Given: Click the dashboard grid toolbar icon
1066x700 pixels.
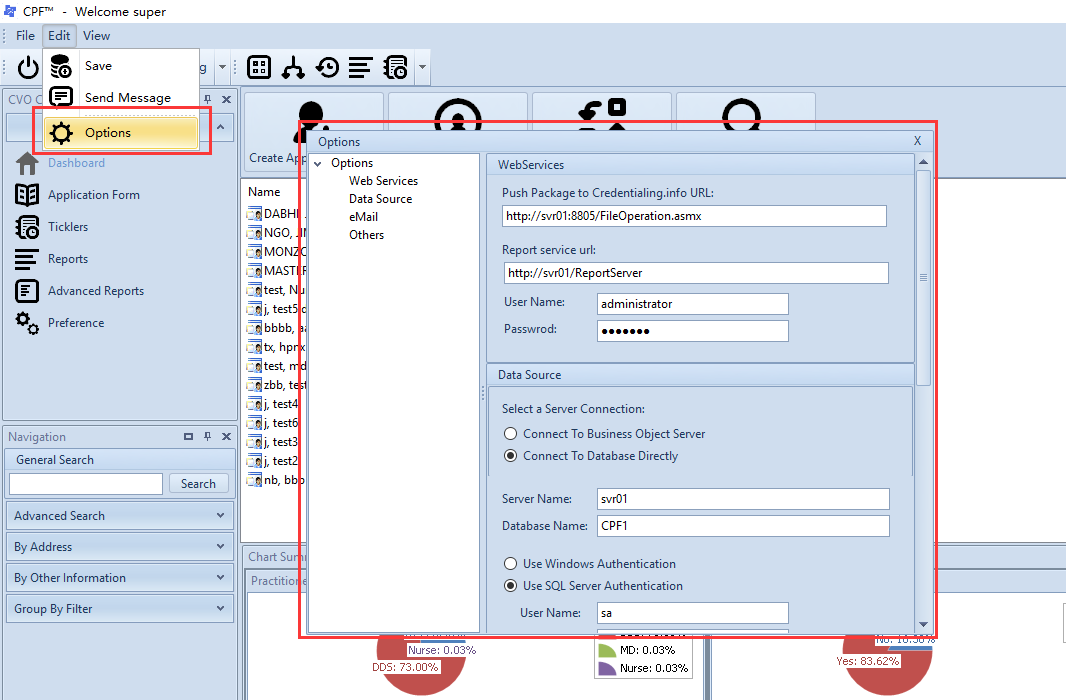Looking at the screenshot, I should click(259, 67).
